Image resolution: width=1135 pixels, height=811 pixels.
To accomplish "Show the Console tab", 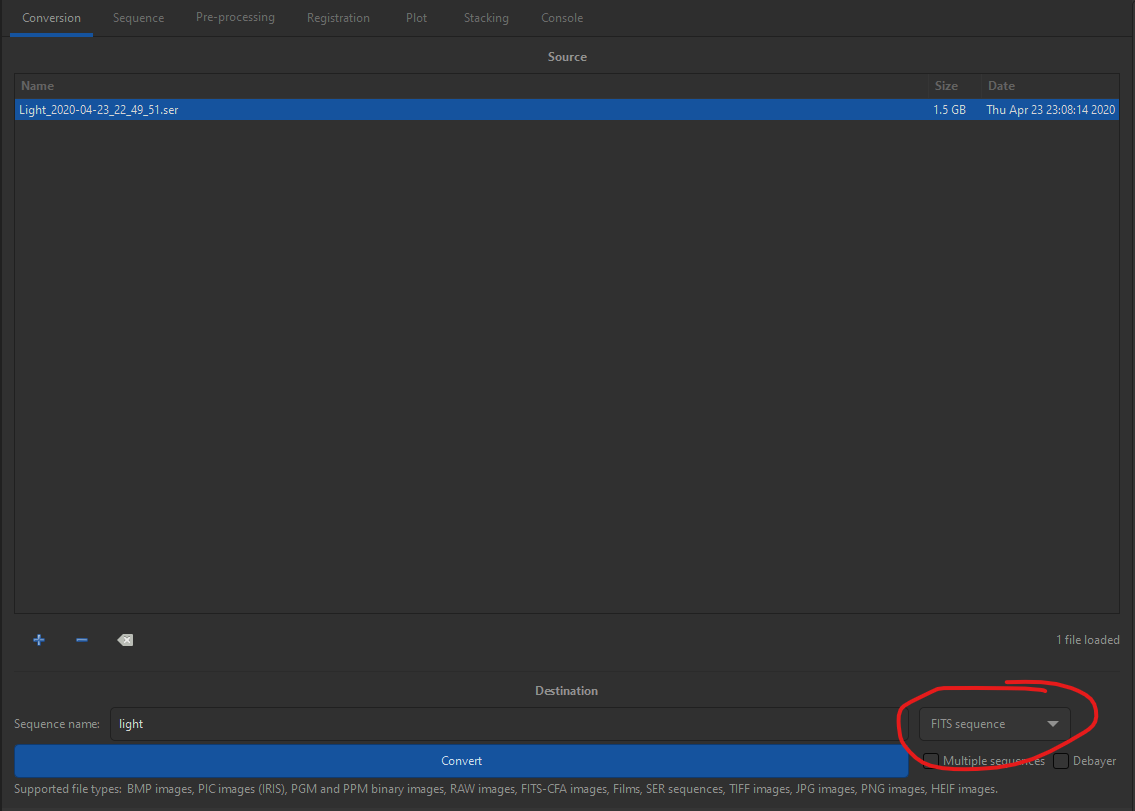I will click(x=562, y=18).
